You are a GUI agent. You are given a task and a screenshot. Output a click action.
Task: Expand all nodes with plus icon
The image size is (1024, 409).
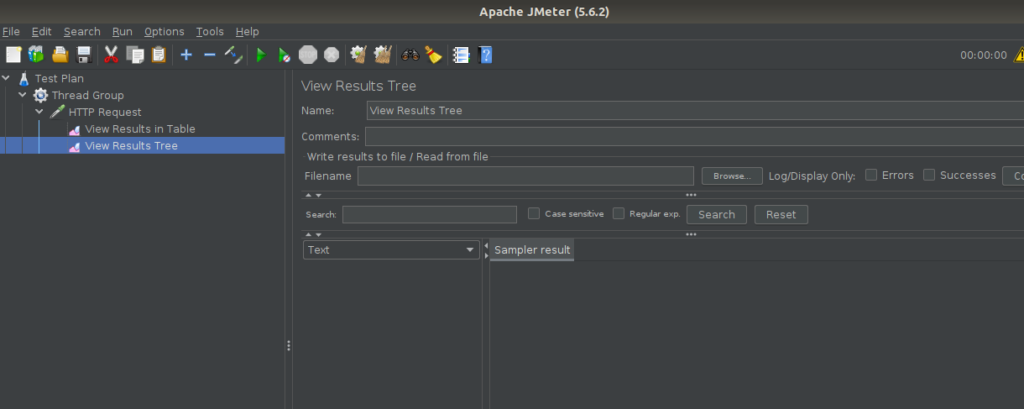point(186,55)
